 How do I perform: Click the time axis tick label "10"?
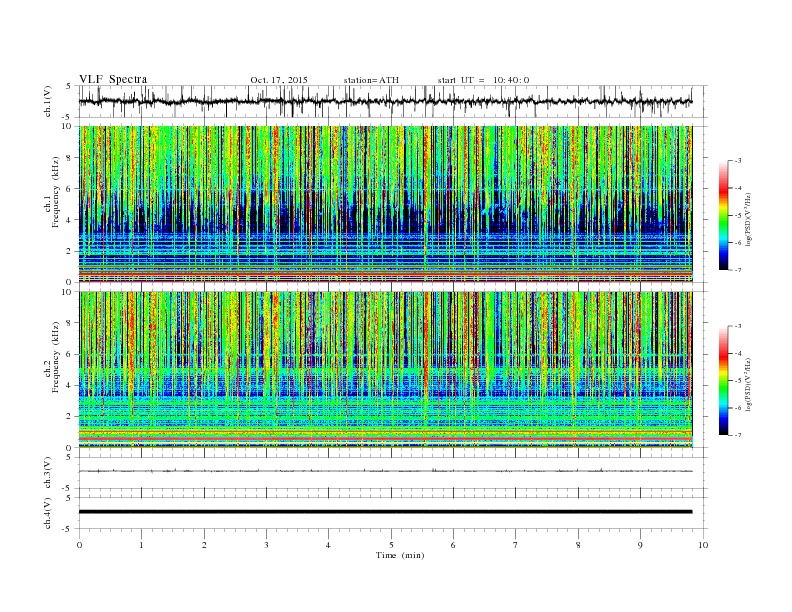pyautogui.click(x=703, y=545)
